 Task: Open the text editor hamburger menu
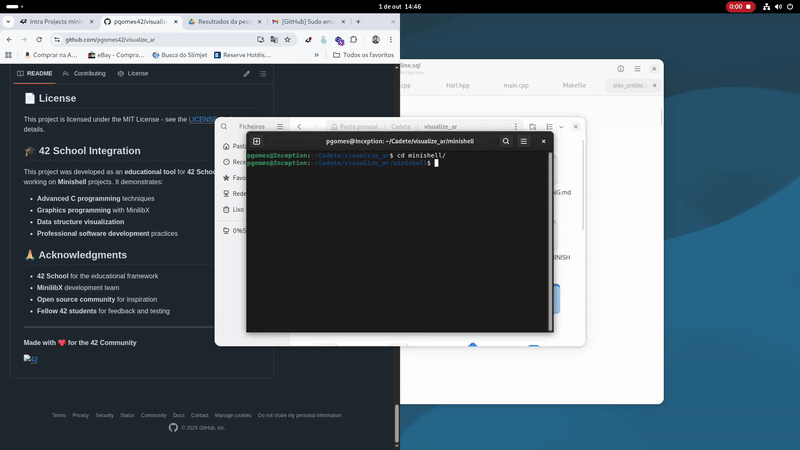(x=637, y=68)
